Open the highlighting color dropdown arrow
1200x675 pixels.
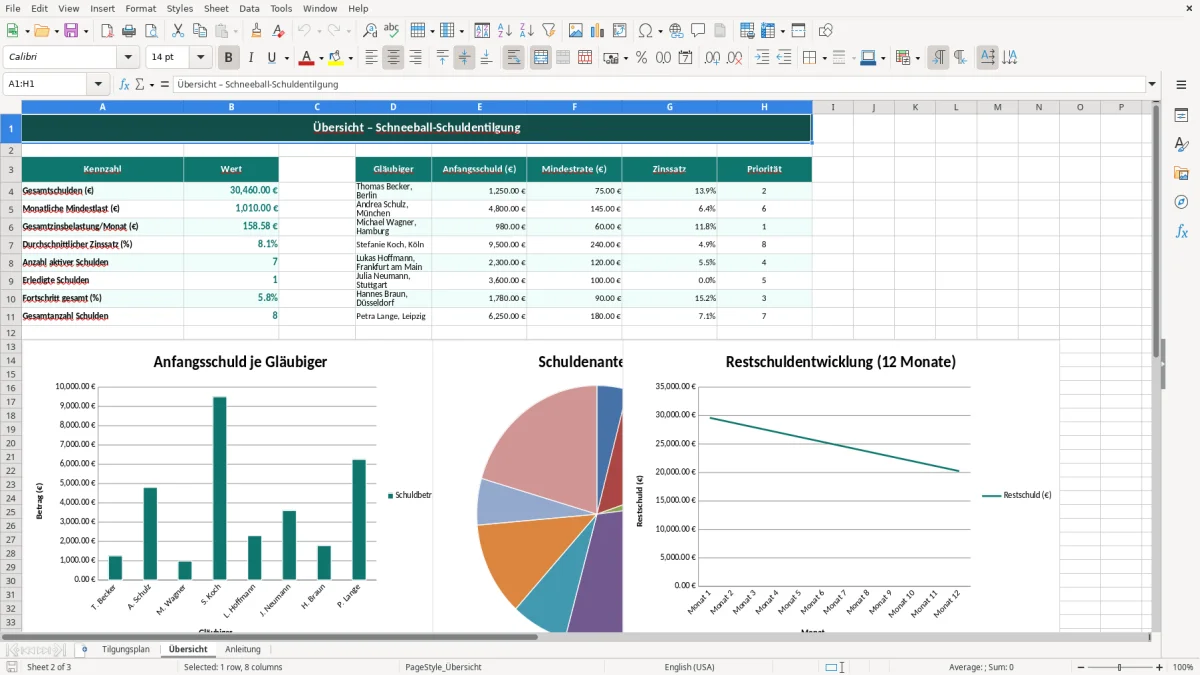(350, 58)
